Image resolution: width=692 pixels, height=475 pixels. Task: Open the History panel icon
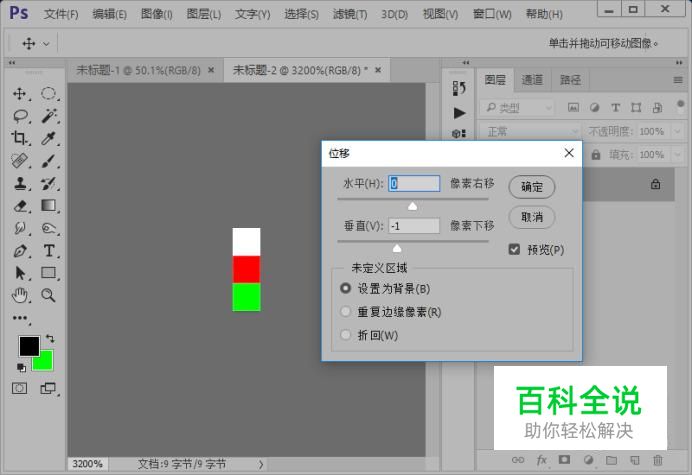tap(459, 88)
